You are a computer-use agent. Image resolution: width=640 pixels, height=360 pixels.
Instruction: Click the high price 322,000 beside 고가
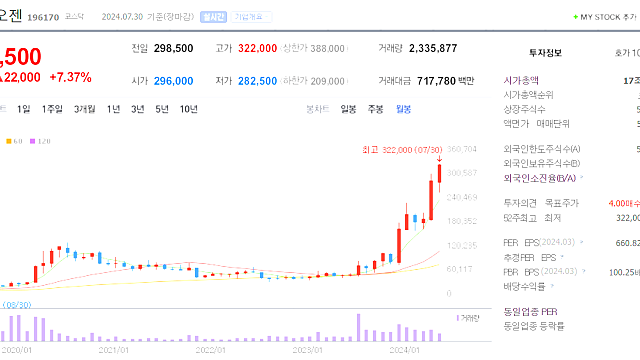(258, 48)
